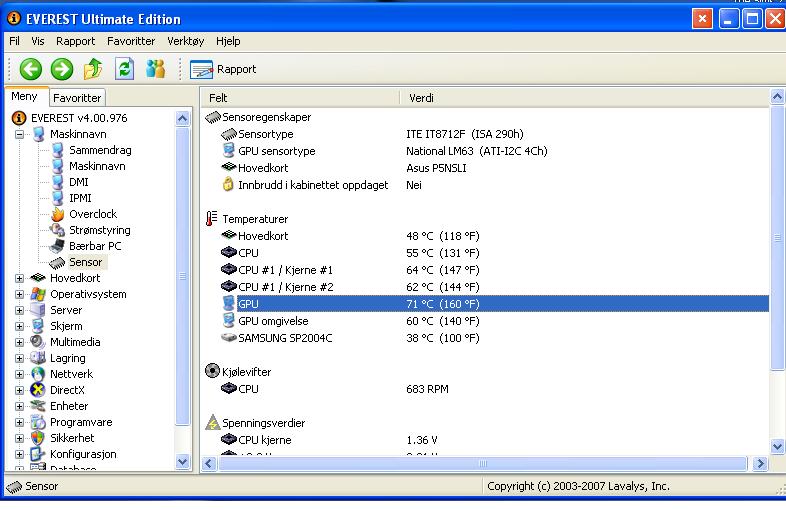Image resolution: width=786 pixels, height=510 pixels.
Task: Expand the Nettverk tree node
Action: point(19,375)
